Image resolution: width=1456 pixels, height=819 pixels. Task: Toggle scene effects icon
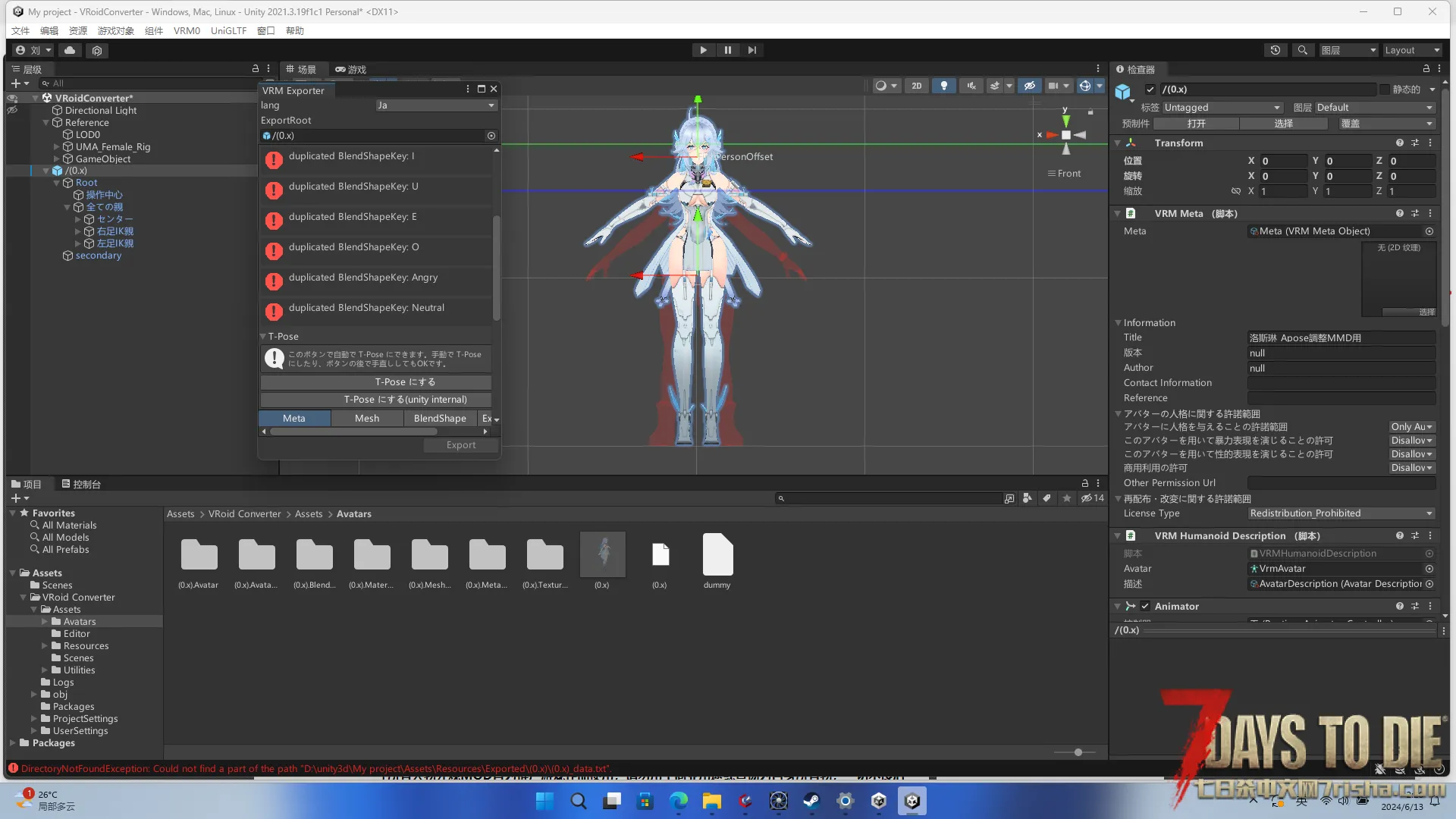tap(995, 86)
